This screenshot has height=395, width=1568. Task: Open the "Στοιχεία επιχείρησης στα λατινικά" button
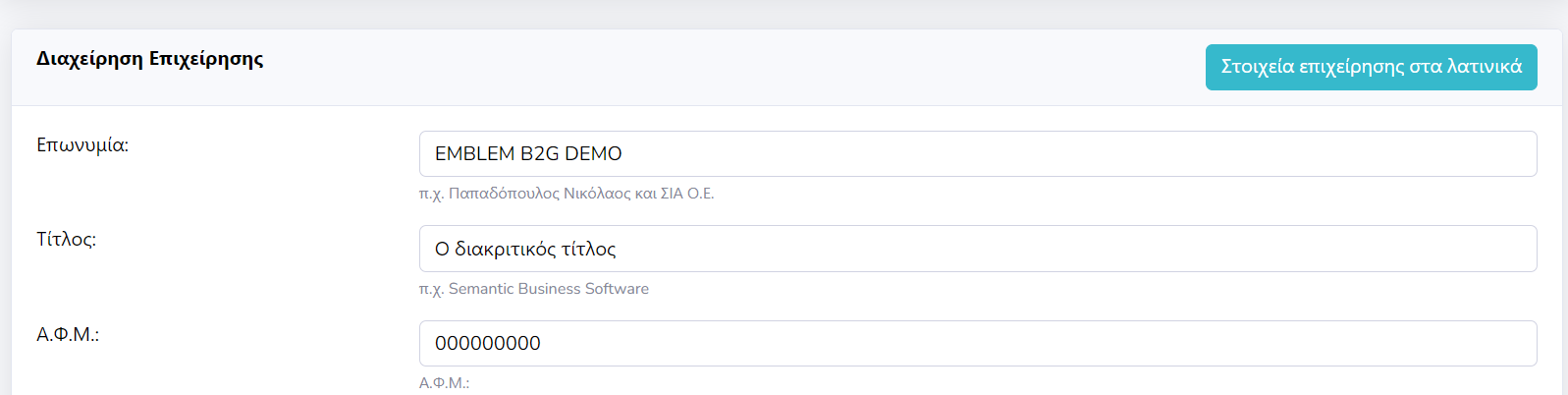(x=1371, y=67)
